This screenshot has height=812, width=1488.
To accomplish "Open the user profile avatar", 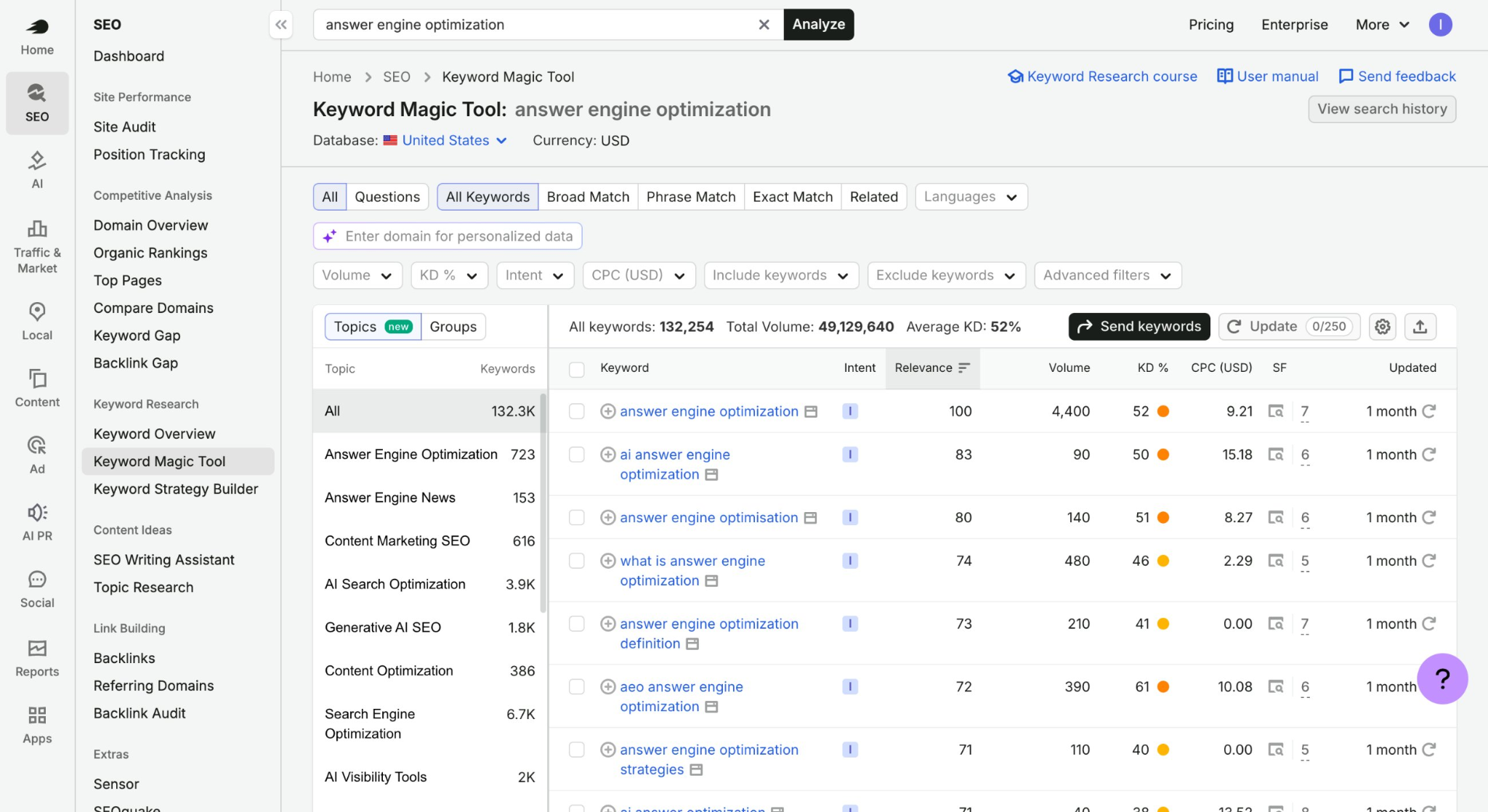I will [1440, 25].
